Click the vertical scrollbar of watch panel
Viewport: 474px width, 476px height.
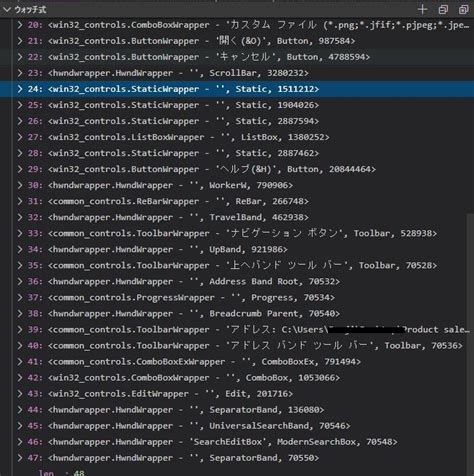pyautogui.click(x=470, y=345)
